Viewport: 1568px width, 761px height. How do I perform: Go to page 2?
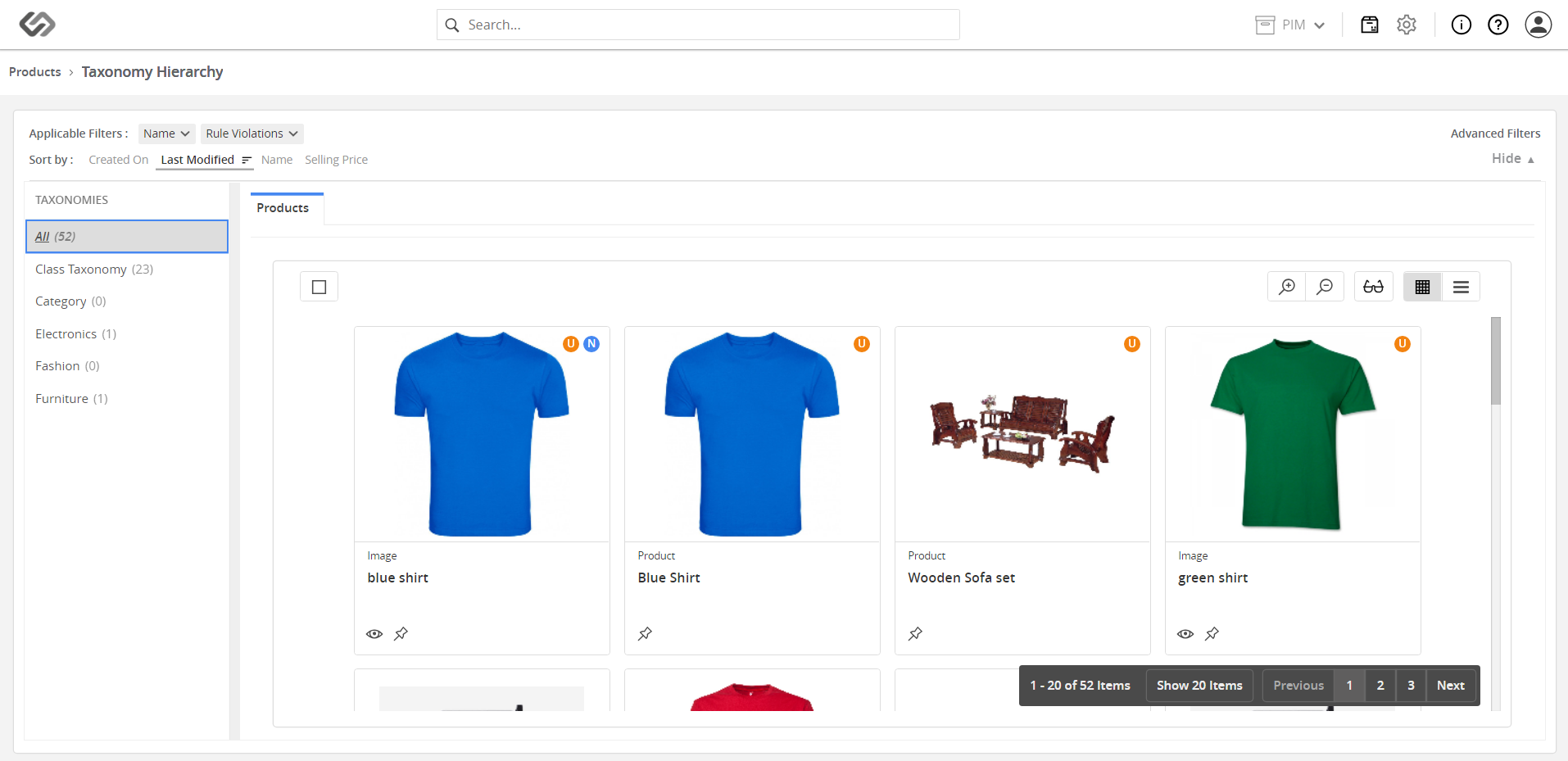coord(1380,686)
